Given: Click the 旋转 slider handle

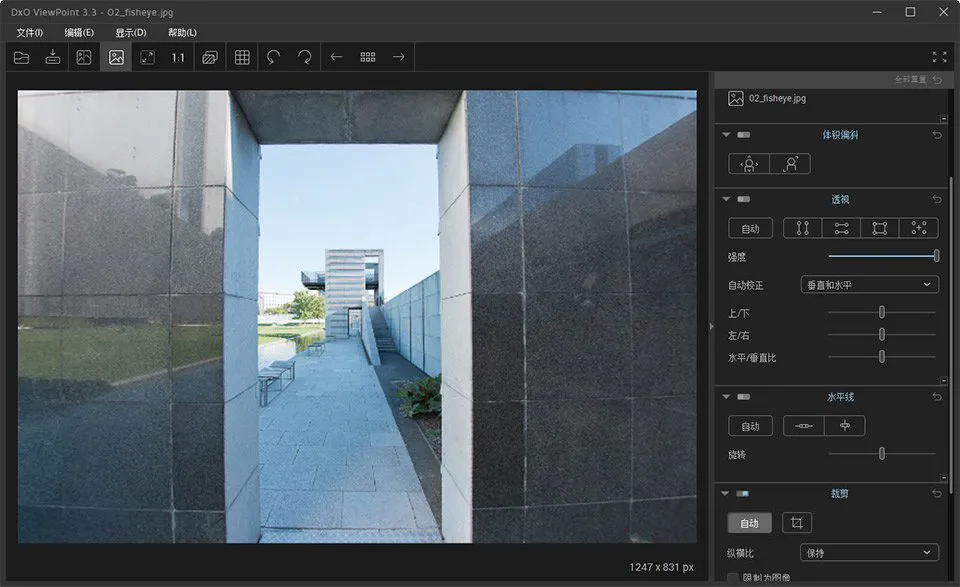Looking at the screenshot, I should coord(882,454).
